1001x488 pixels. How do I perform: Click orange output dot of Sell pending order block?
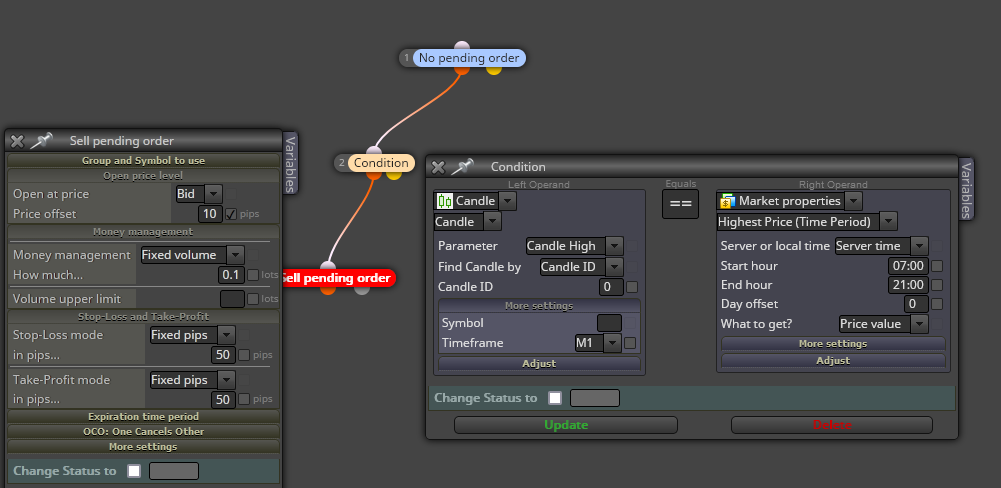327,289
